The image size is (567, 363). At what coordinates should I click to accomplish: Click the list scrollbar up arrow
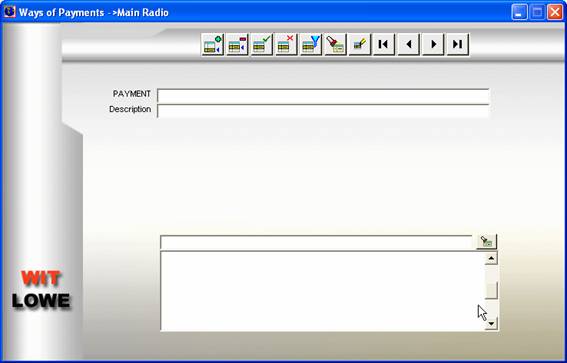[x=491, y=258]
